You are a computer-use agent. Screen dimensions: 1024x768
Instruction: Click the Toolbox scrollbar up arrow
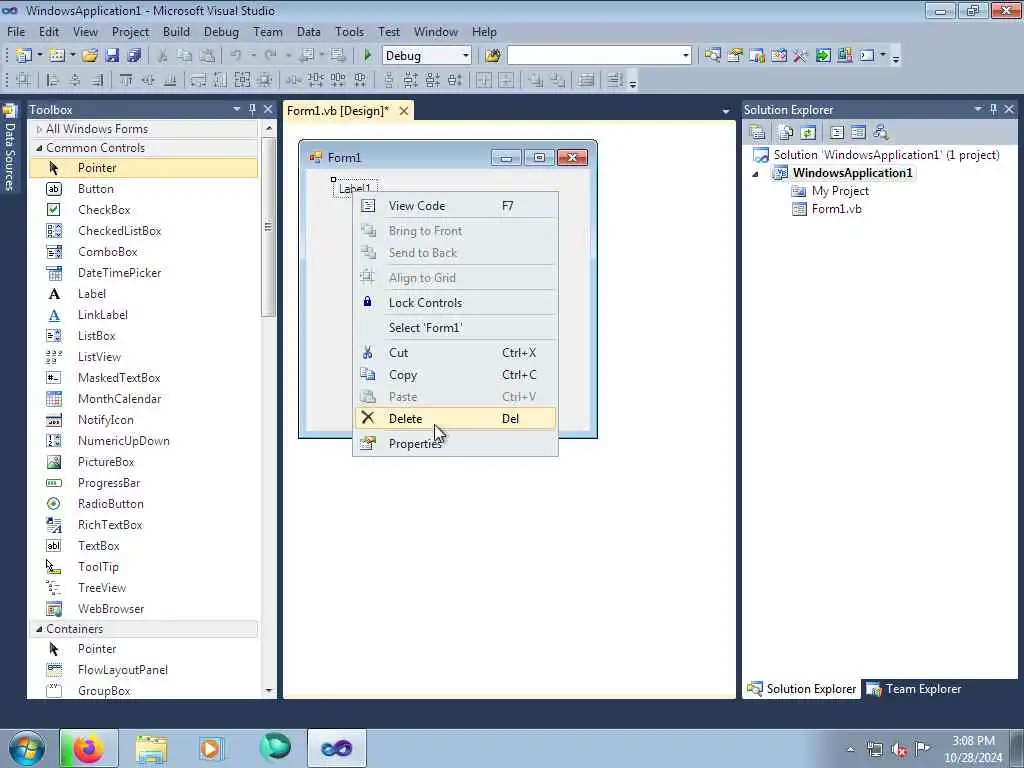click(269, 129)
